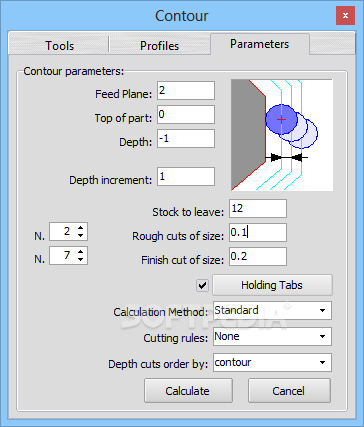Select the Parameters tab
364x427 pixels.
(260, 44)
